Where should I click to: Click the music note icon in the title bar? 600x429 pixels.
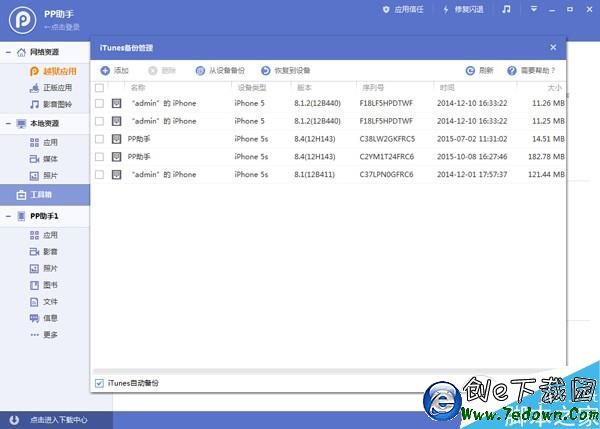pyautogui.click(x=506, y=9)
